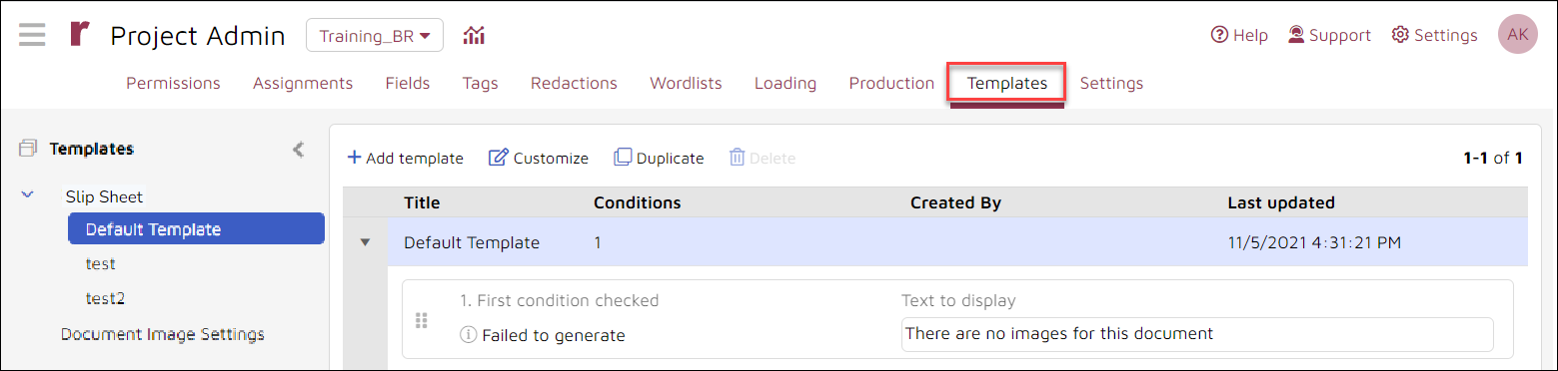
Task: Open Support from the header
Action: 1329,35
